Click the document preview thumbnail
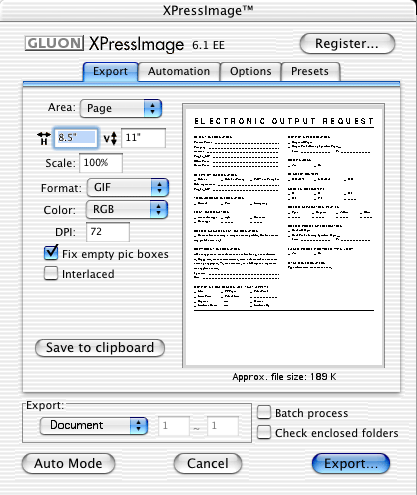 [x=284, y=236]
